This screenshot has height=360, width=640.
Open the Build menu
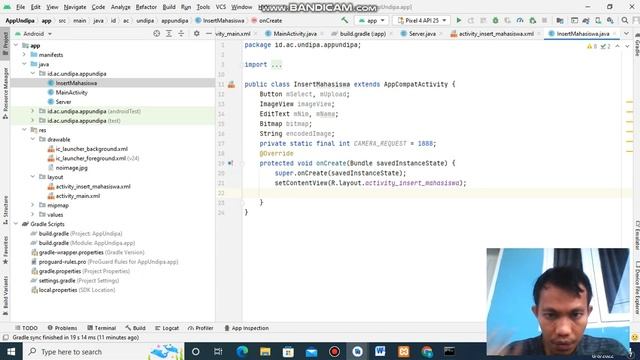(x=169, y=7)
